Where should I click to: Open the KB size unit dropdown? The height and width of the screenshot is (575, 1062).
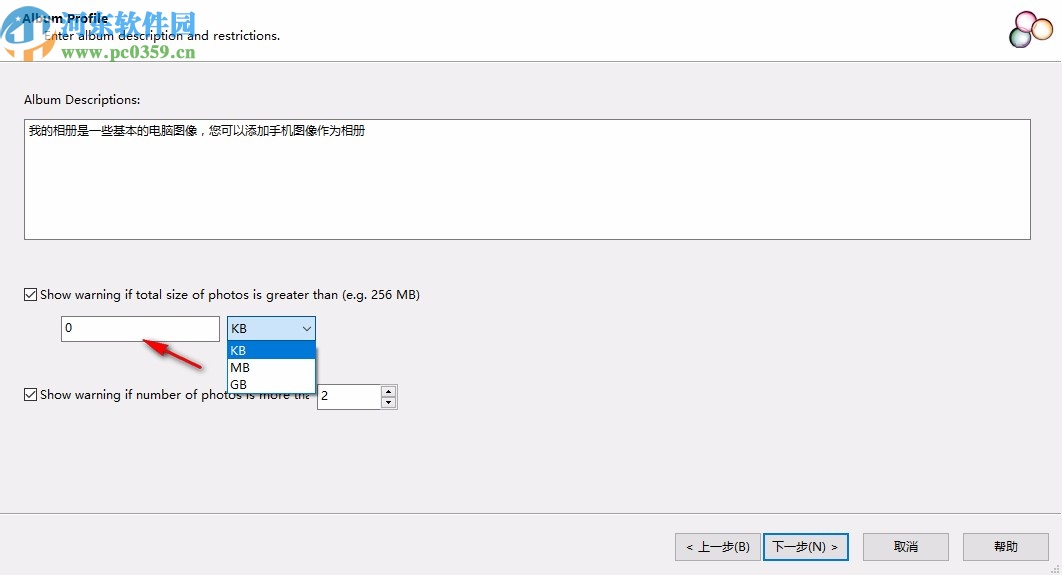click(271, 328)
